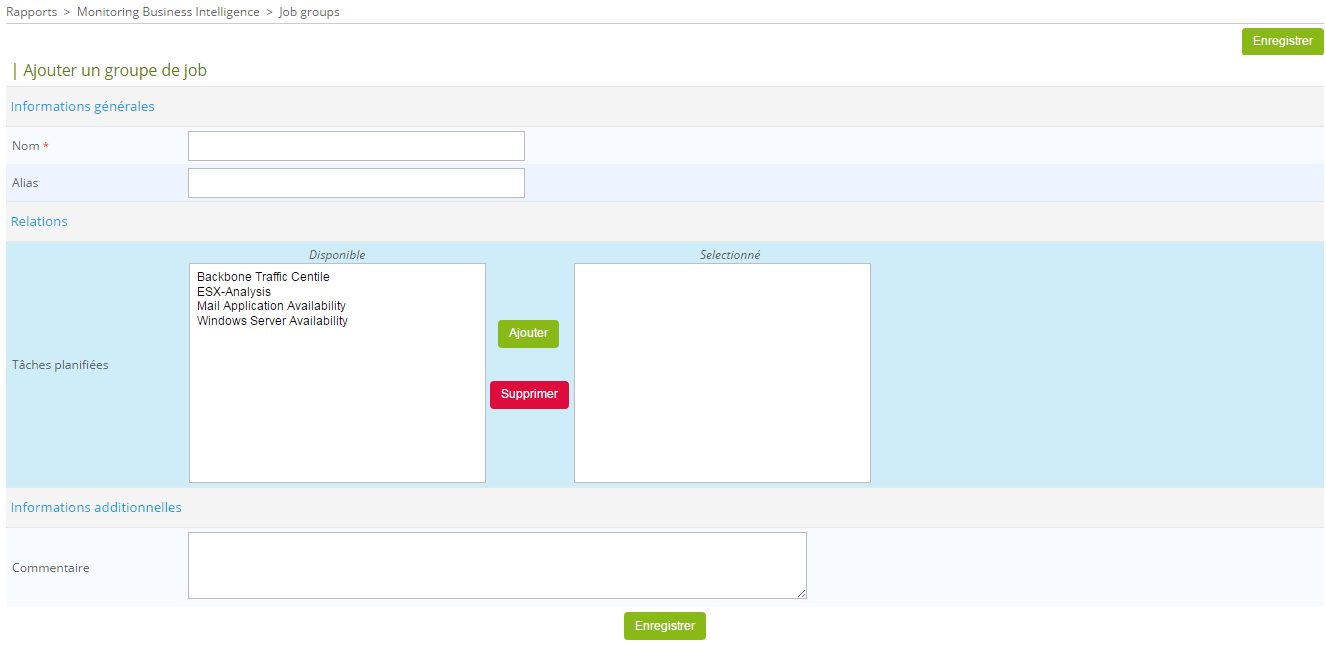The width and height of the screenshot is (1326, 645).
Task: Choose ESX-Analysis from available tasks
Action: pyautogui.click(x=234, y=292)
